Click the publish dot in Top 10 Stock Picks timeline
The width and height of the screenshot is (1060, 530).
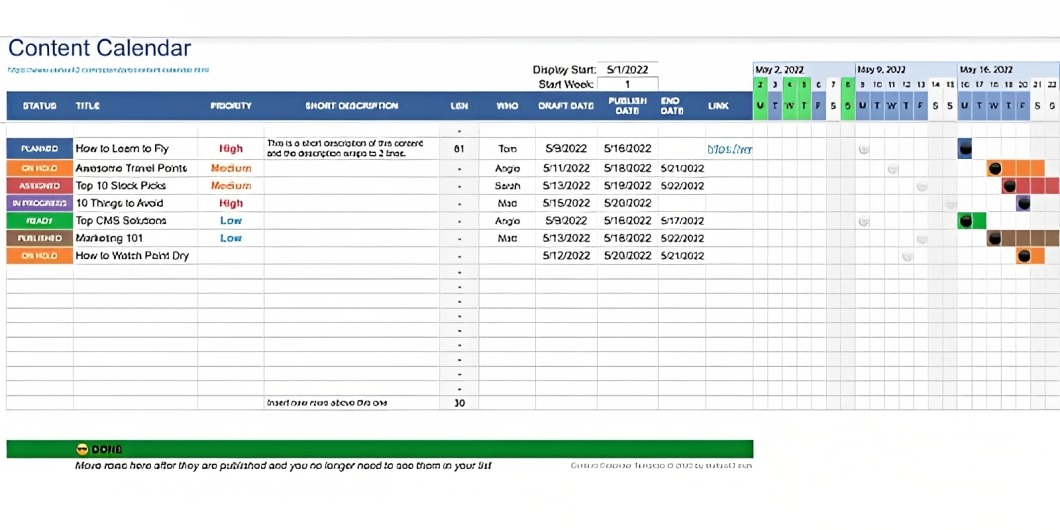tap(1009, 186)
